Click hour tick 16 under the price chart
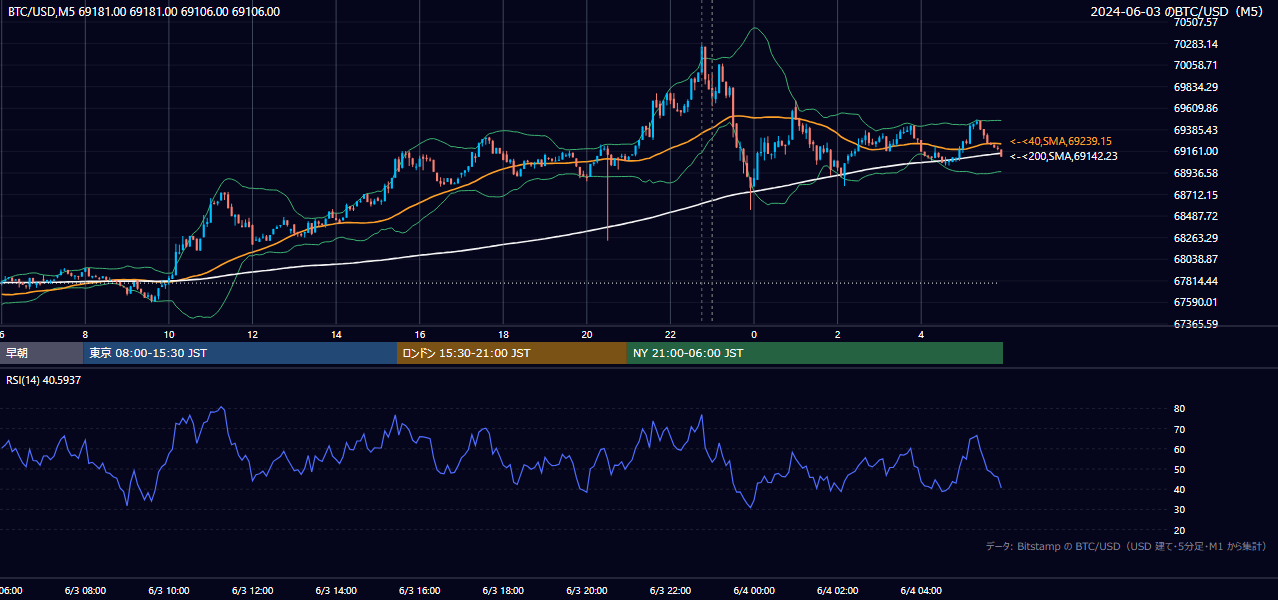1278x600 pixels. tap(420, 335)
